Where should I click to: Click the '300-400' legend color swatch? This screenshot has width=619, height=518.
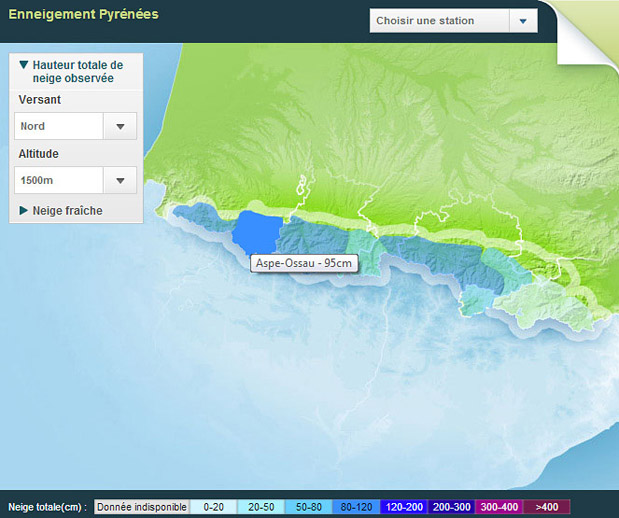pyautogui.click(x=499, y=507)
